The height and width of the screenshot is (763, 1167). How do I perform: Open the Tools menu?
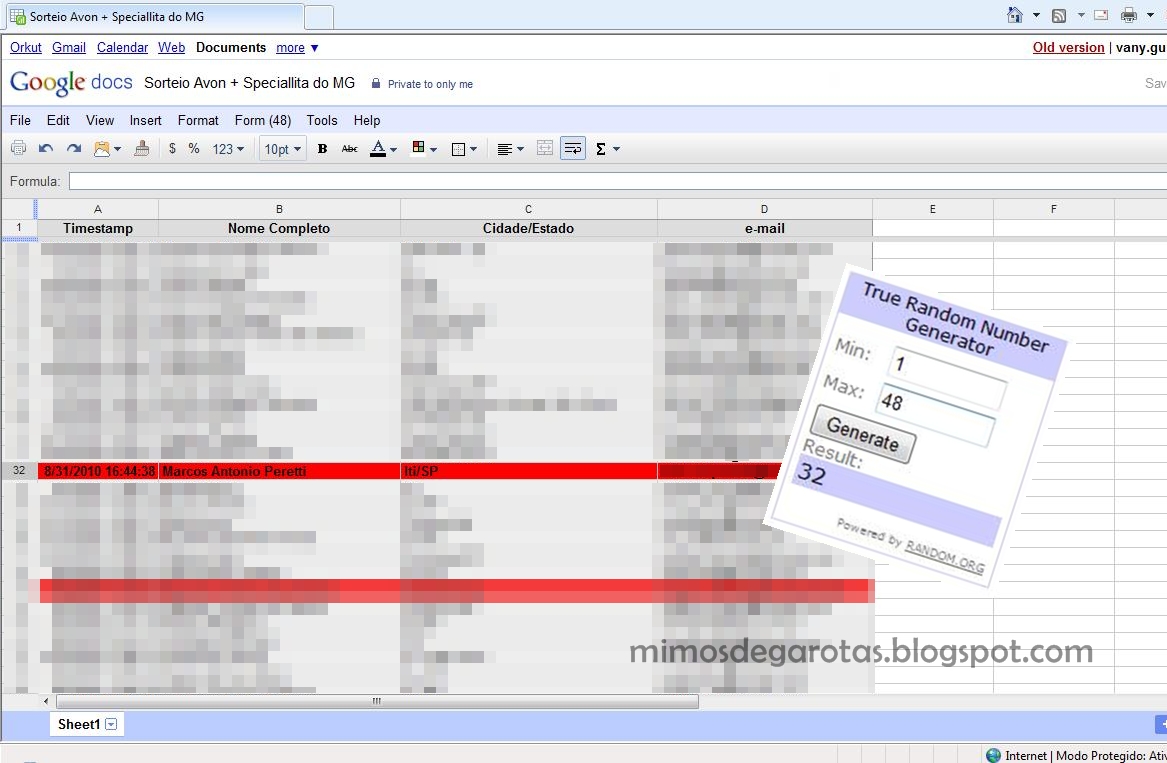322,121
